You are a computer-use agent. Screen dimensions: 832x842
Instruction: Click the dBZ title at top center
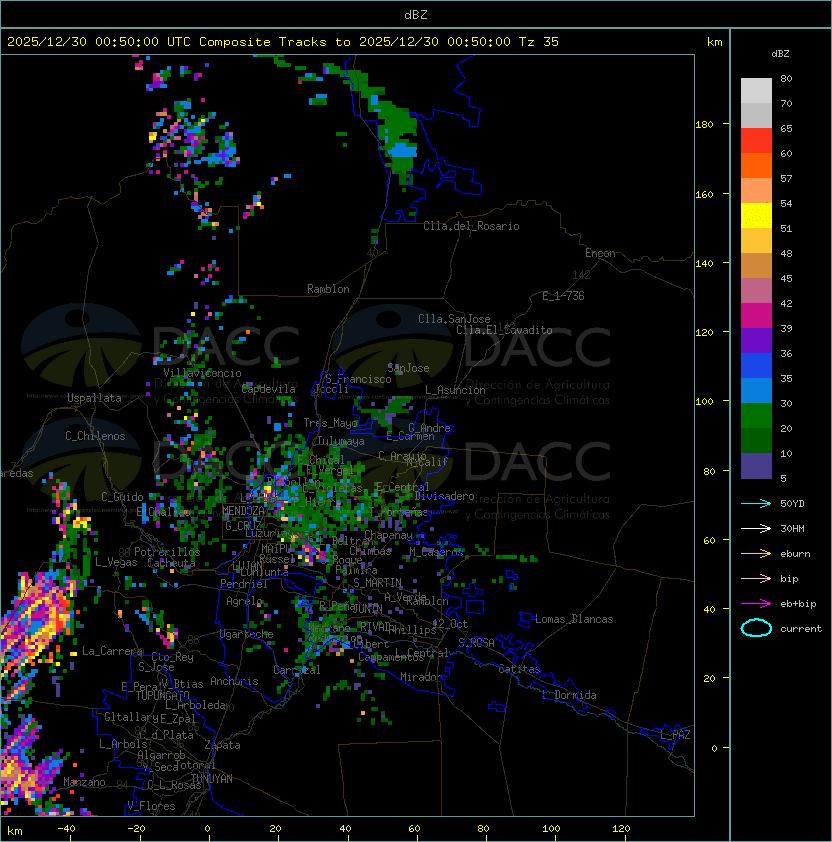[416, 14]
